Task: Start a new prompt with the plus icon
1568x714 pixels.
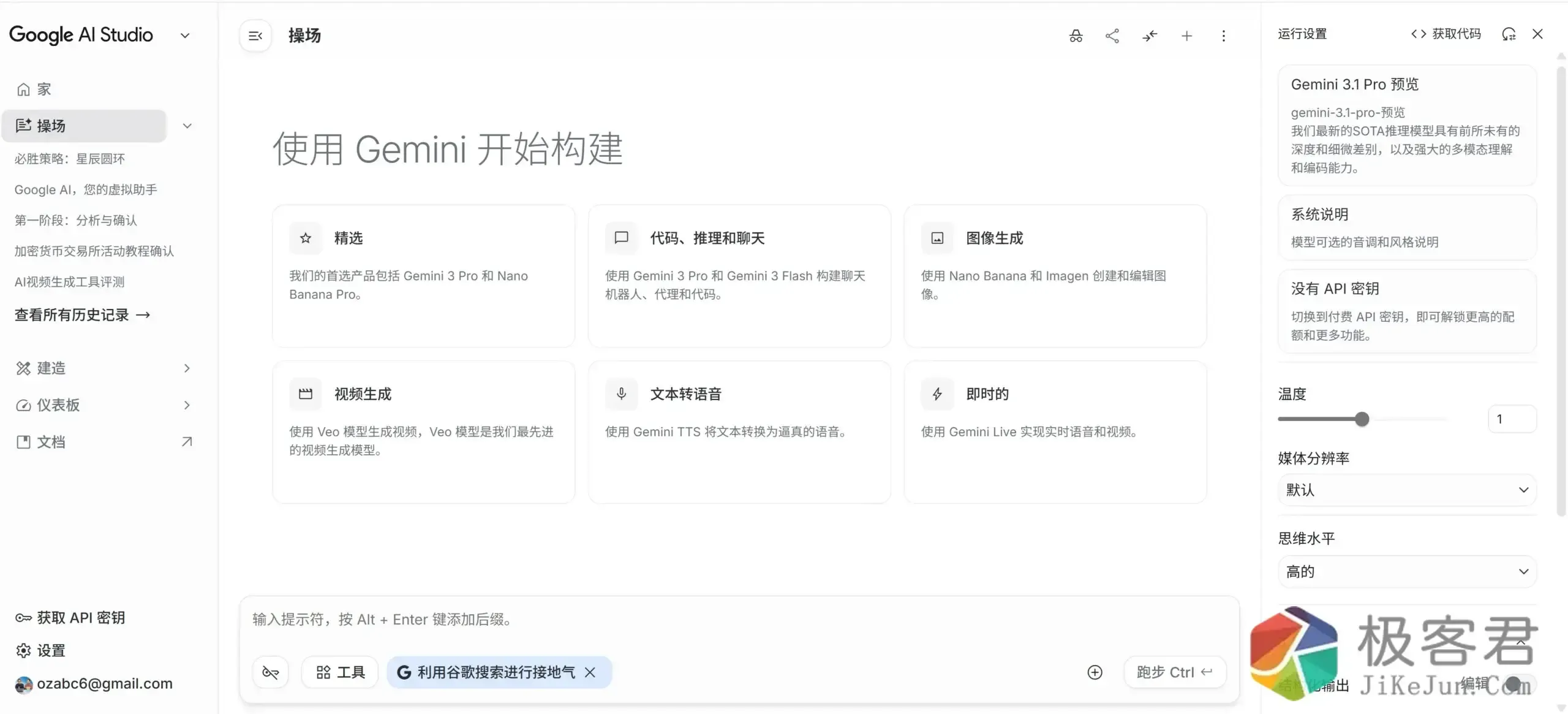Action: coord(1187,36)
